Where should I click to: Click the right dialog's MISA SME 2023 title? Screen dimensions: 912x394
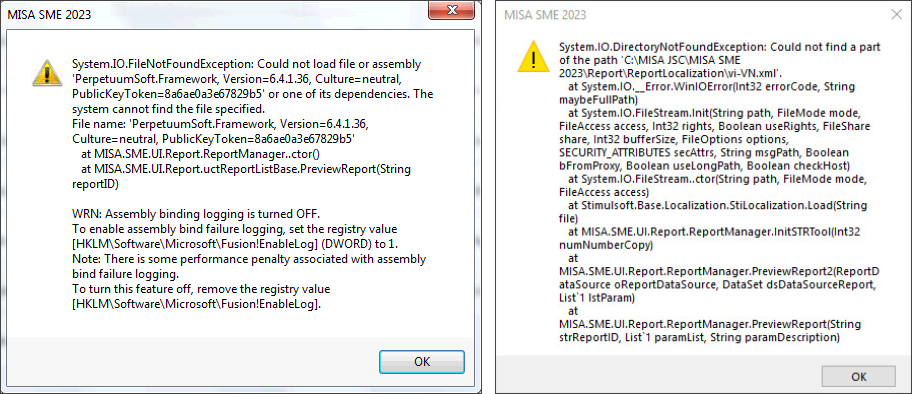tap(545, 15)
